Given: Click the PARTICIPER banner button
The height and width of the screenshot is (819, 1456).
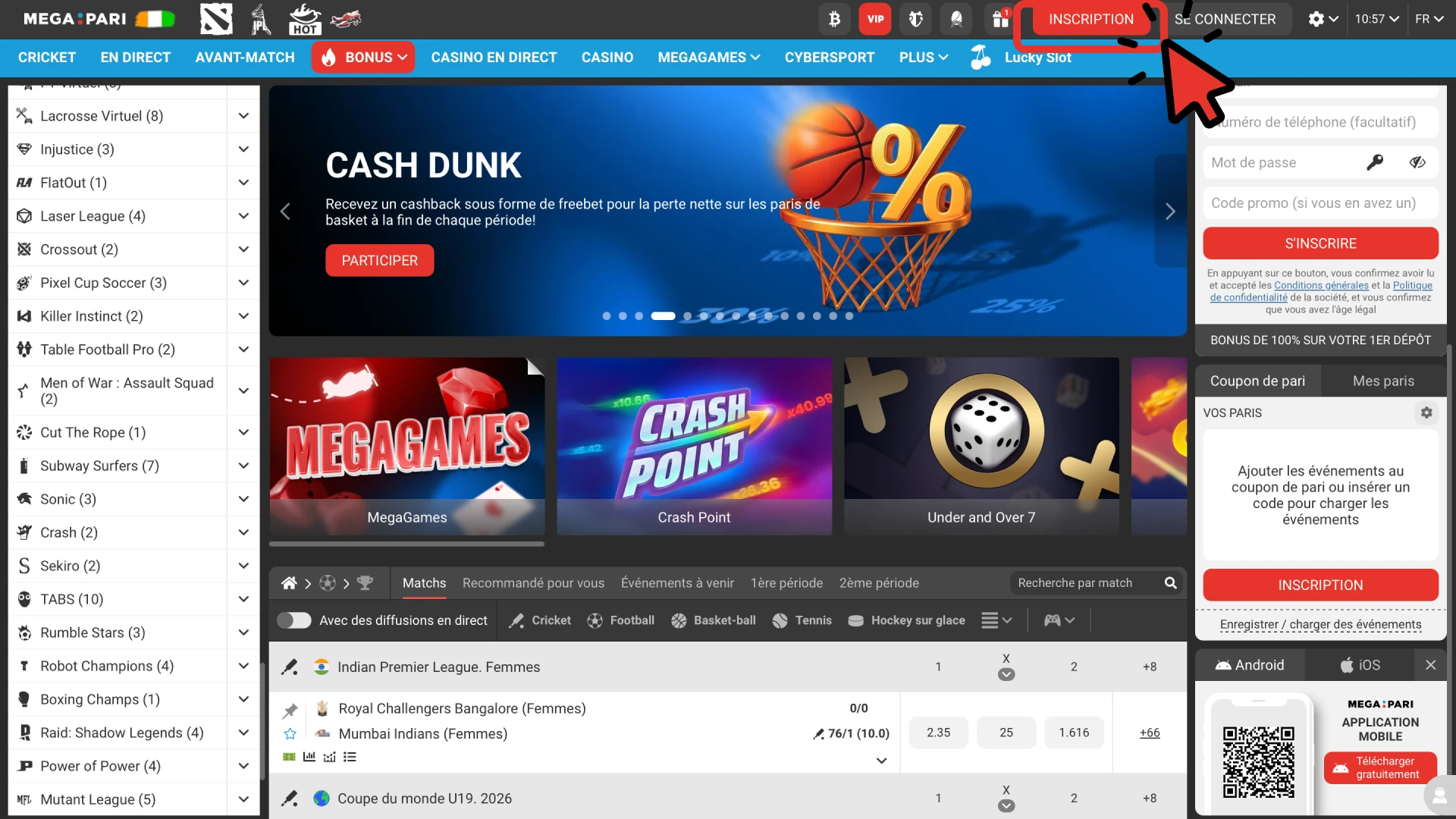Looking at the screenshot, I should pos(380,260).
